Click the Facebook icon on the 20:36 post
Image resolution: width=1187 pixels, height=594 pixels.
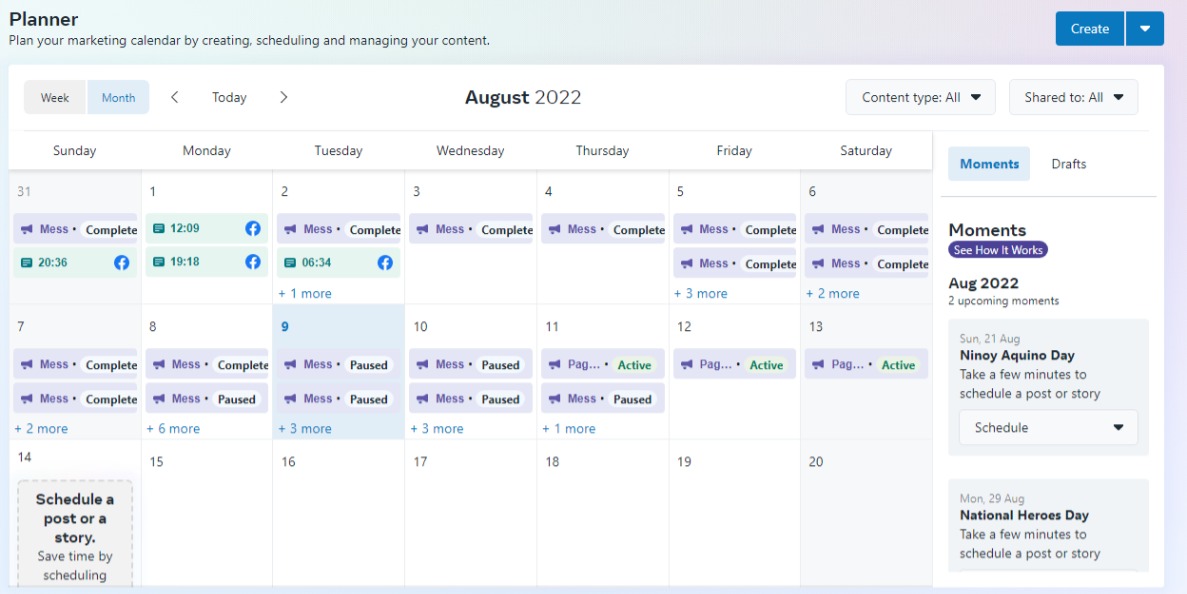tap(121, 263)
